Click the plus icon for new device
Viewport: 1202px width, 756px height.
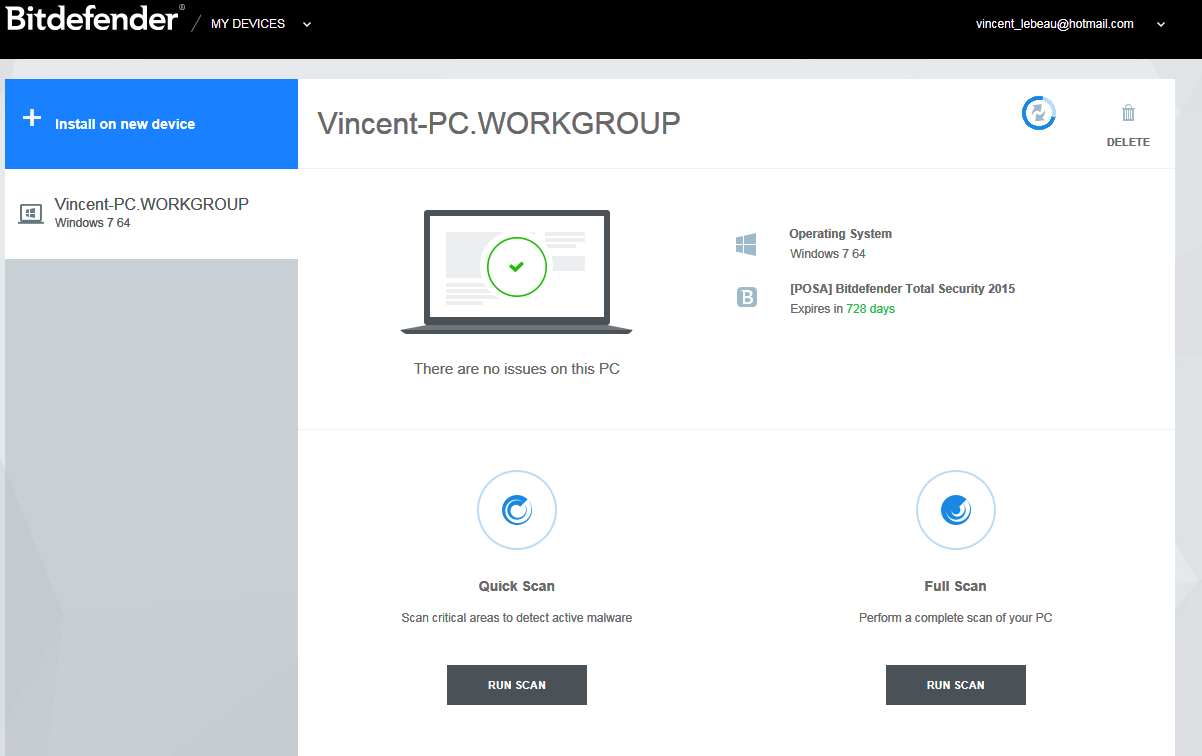[x=32, y=118]
